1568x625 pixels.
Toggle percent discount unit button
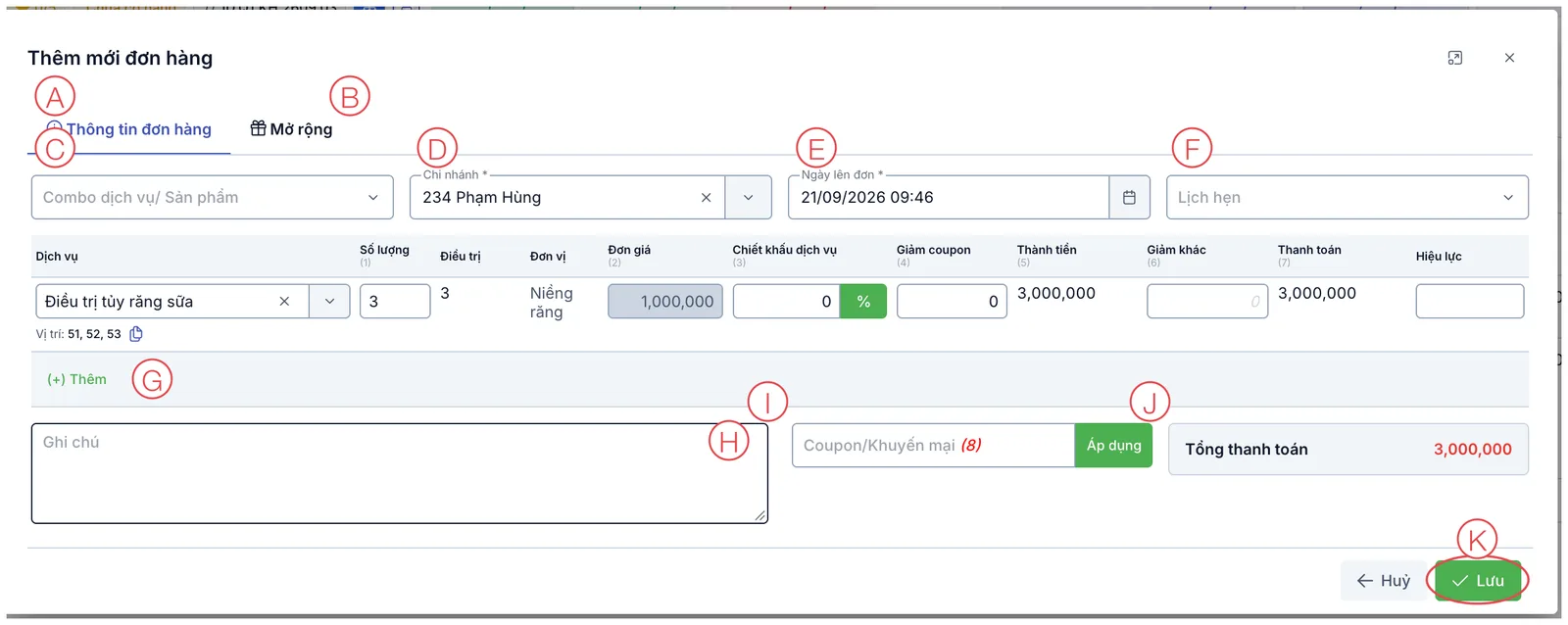863,301
